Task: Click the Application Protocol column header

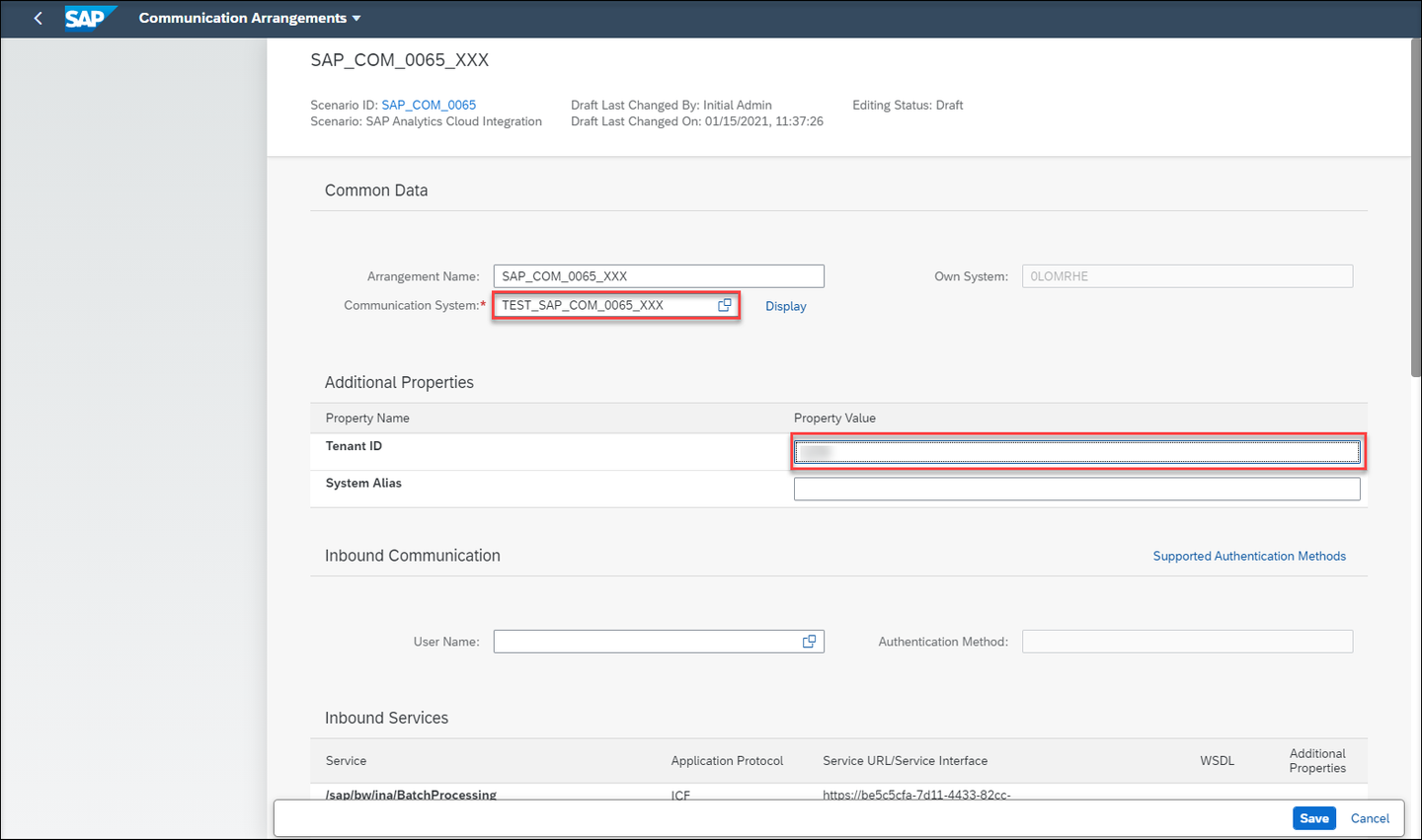Action: coord(727,761)
